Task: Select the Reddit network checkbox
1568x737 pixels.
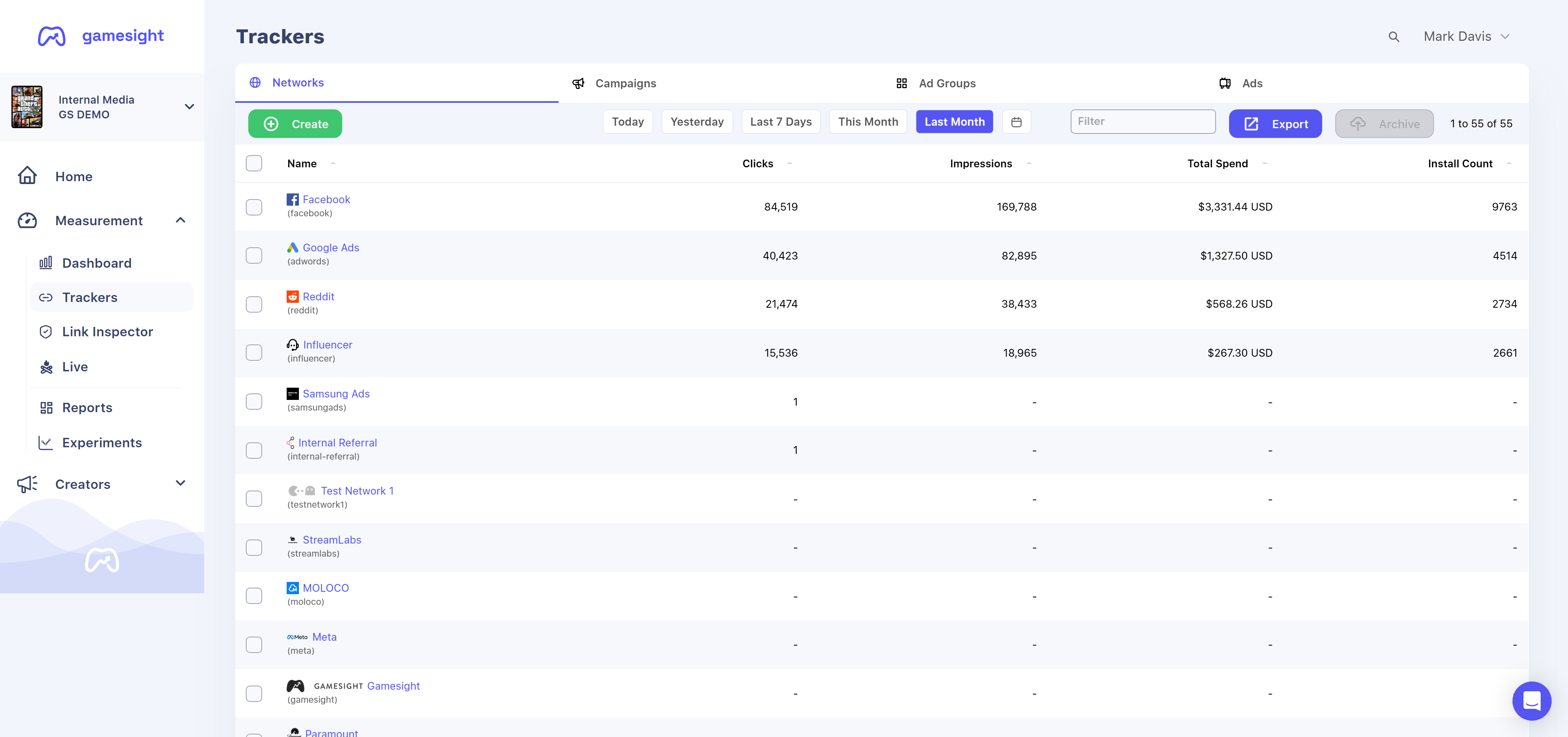Action: [x=254, y=304]
